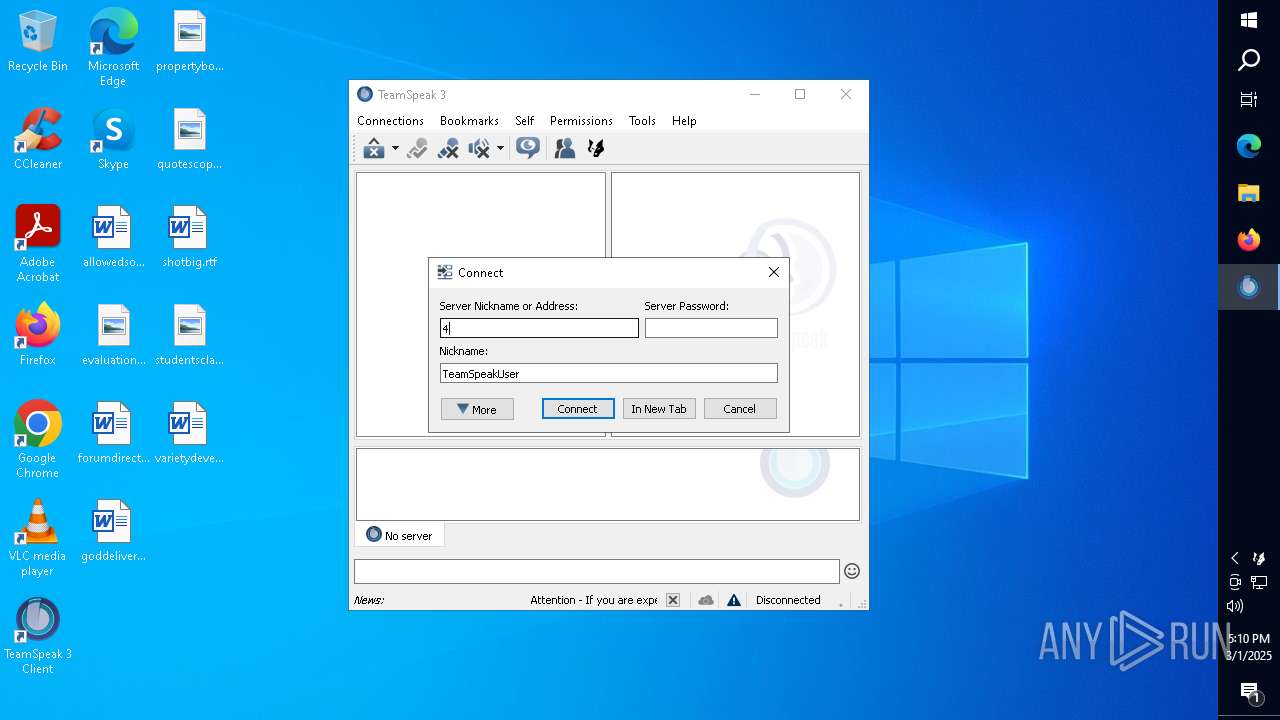Select Skype desktop shortcut
Screen dimensions: 1280x720
(113, 139)
